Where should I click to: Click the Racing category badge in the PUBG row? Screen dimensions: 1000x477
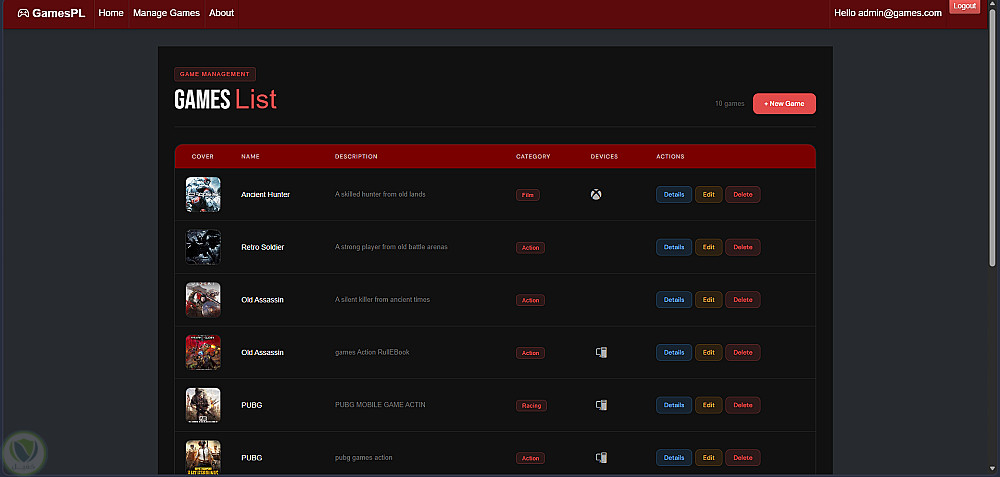click(x=531, y=406)
